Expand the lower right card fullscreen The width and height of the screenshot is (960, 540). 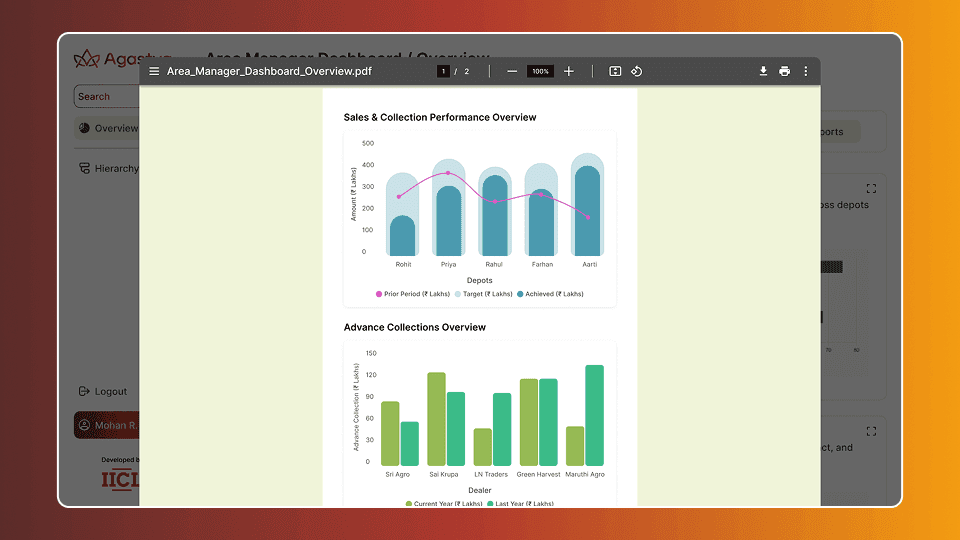tap(871, 431)
